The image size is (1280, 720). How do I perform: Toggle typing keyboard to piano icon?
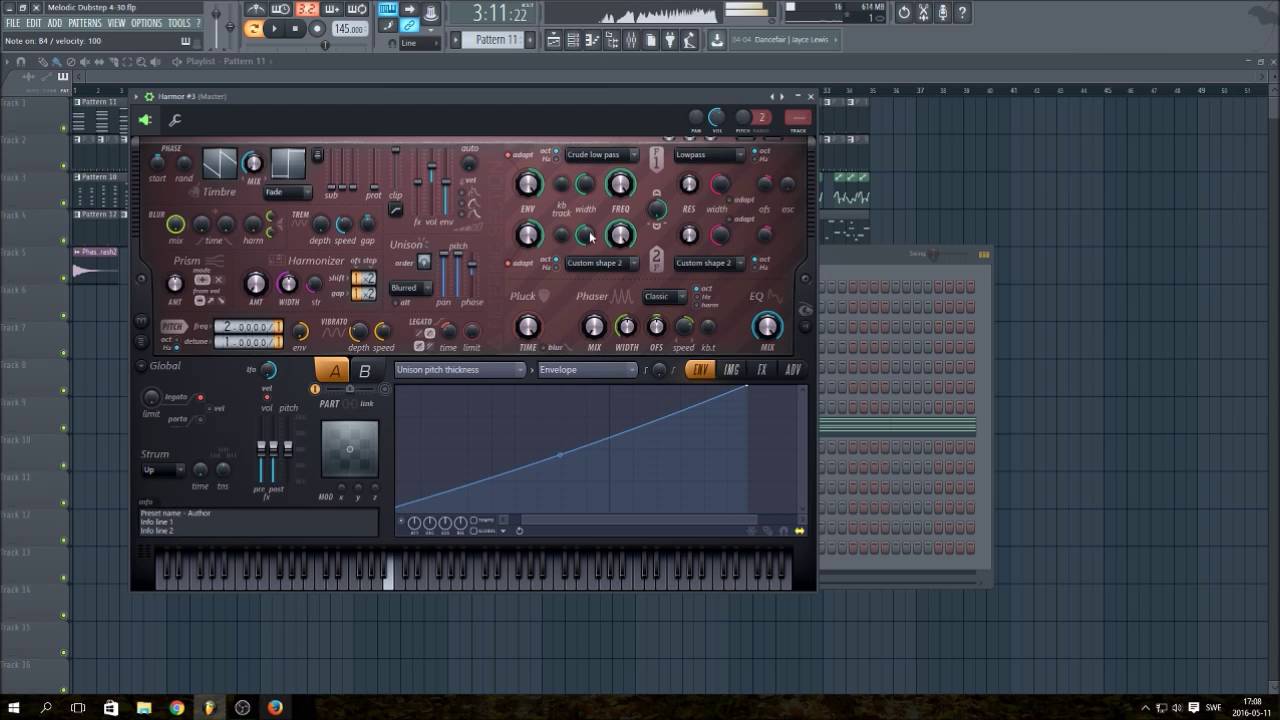[x=388, y=10]
